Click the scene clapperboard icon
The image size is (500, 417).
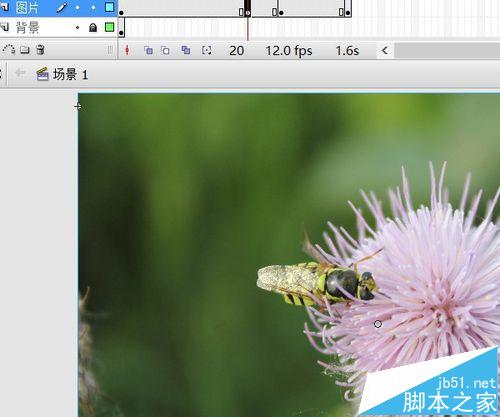[42, 74]
